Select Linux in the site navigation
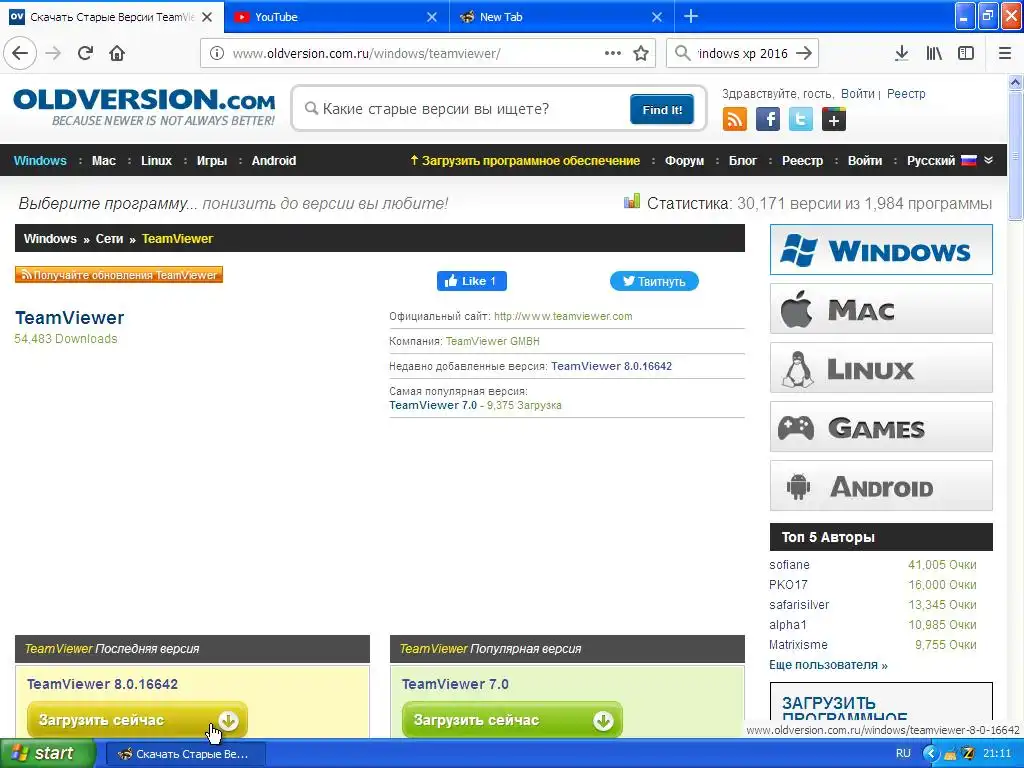 coord(156,161)
